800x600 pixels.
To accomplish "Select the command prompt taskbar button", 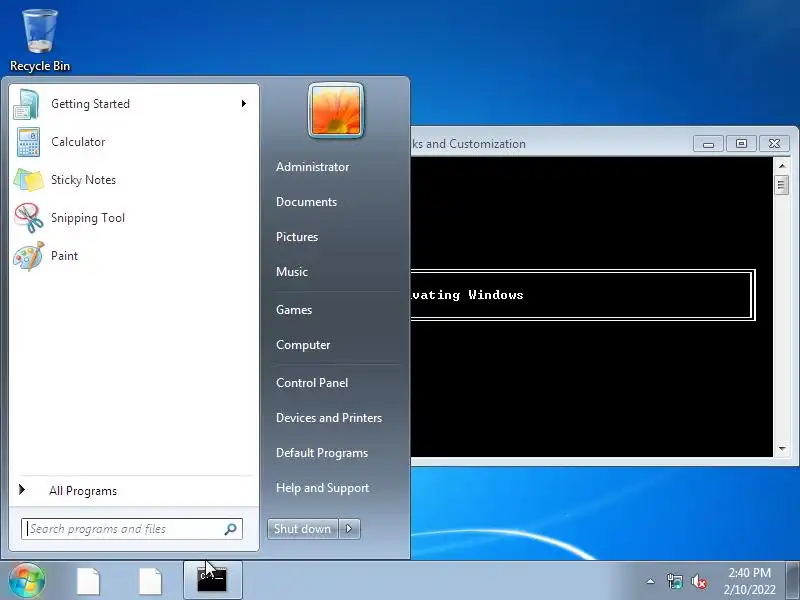I will (212, 581).
